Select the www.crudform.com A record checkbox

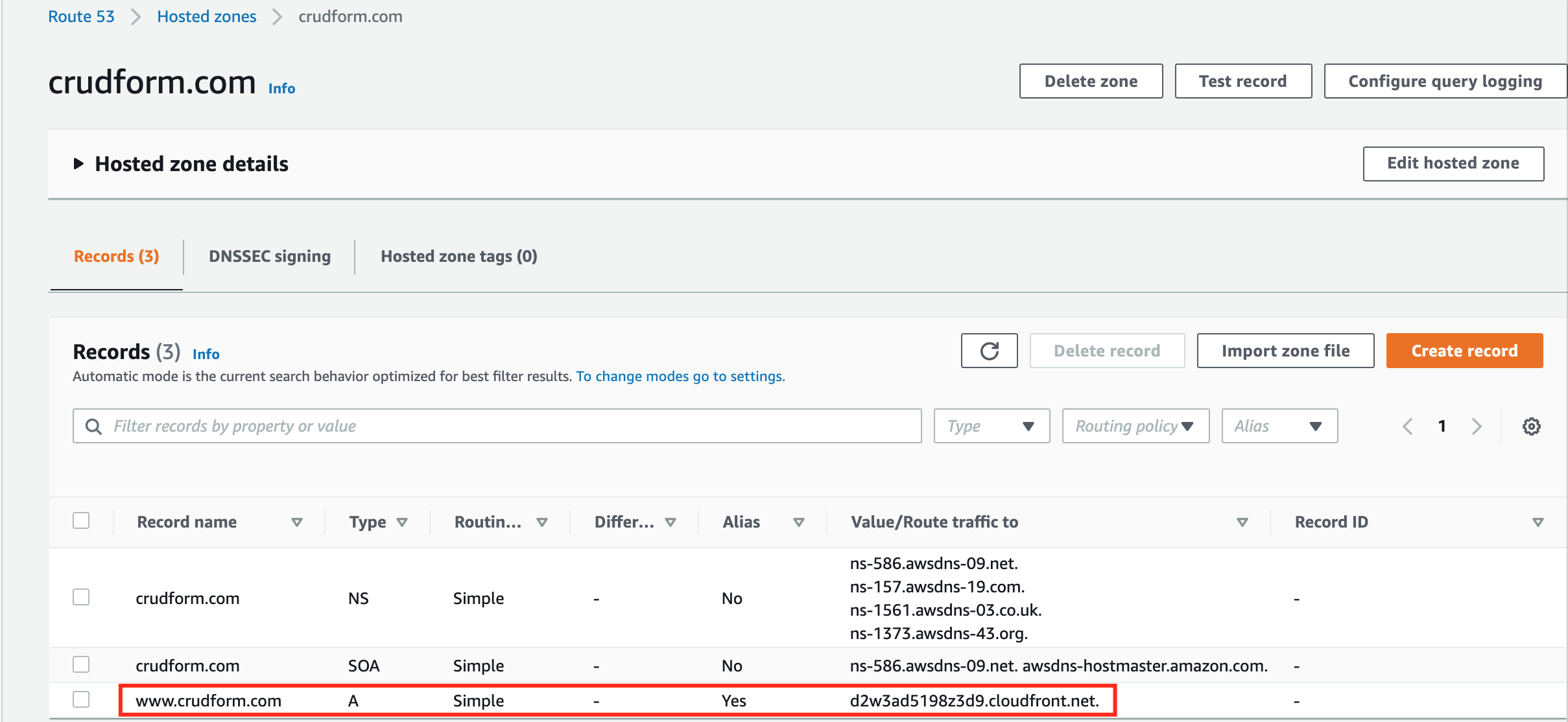tap(81, 699)
